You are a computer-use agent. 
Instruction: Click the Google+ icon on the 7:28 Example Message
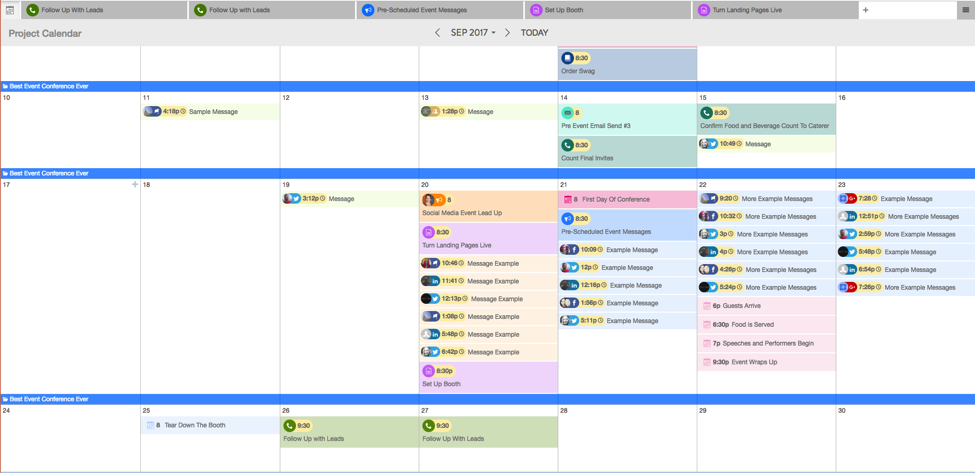[852, 199]
